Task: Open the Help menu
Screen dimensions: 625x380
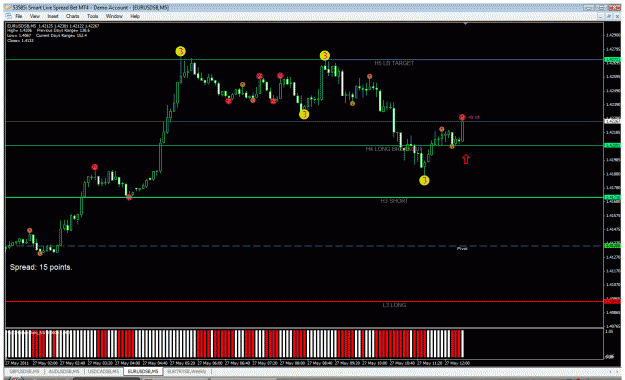Action: coord(135,16)
